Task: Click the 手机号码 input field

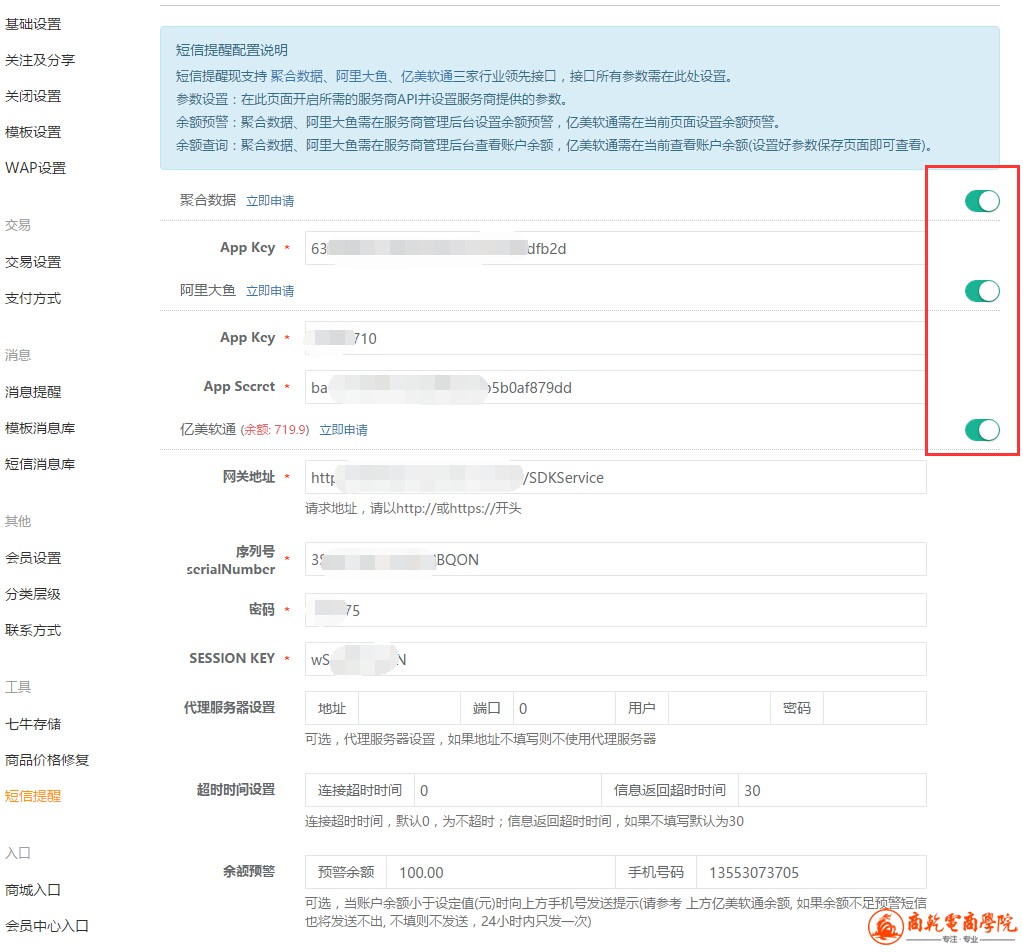Action: tap(810, 872)
